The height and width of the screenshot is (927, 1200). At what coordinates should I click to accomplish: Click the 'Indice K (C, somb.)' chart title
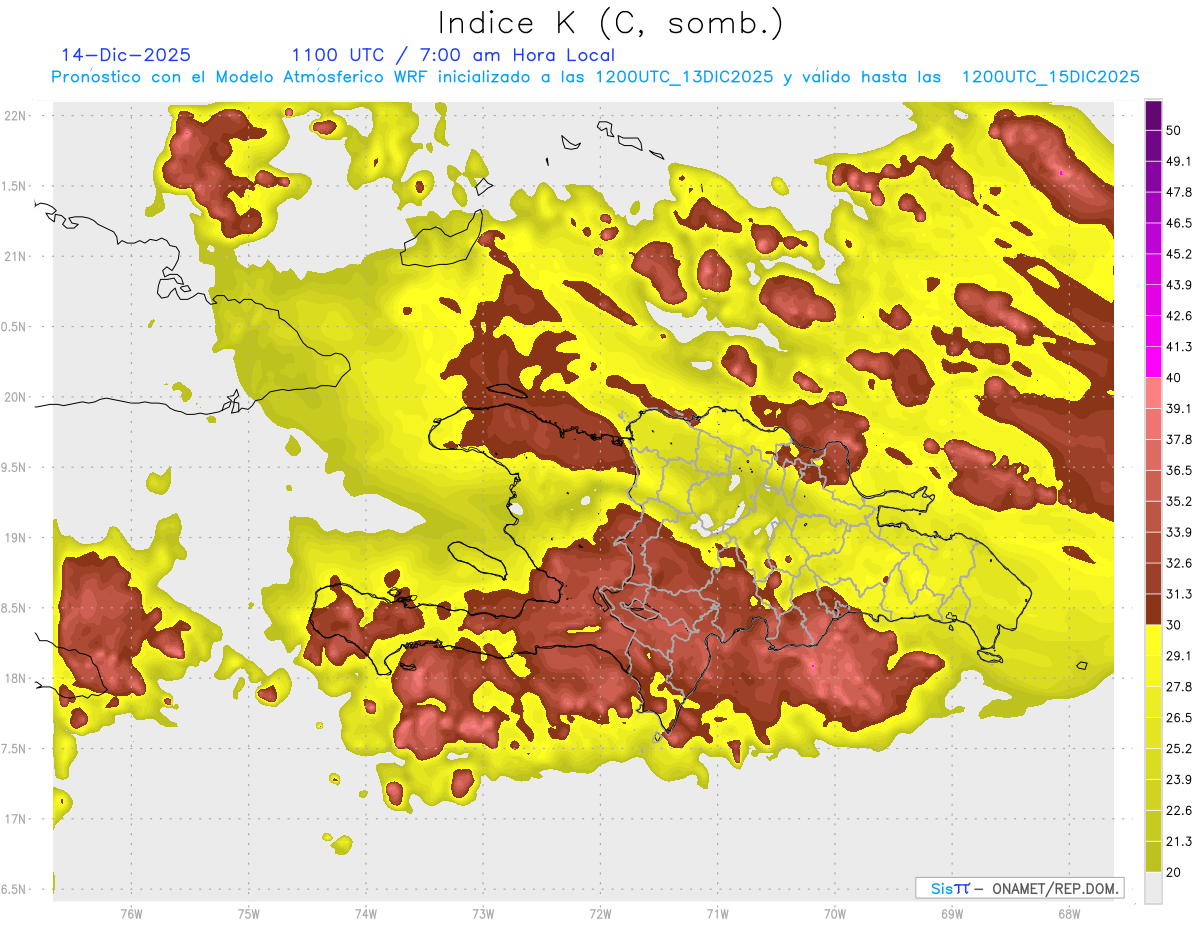[x=610, y=22]
